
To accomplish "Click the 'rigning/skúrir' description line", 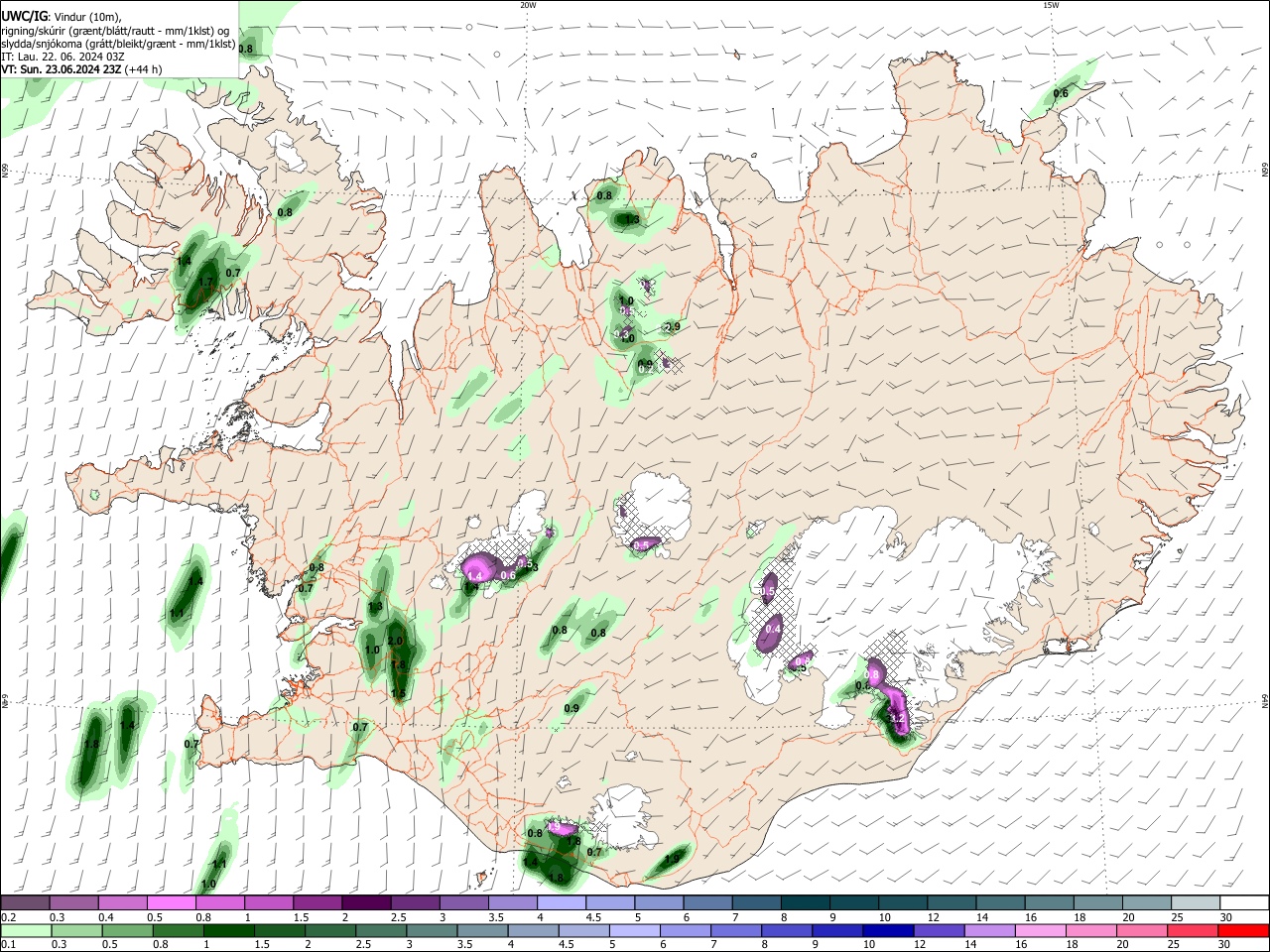I will [115, 31].
